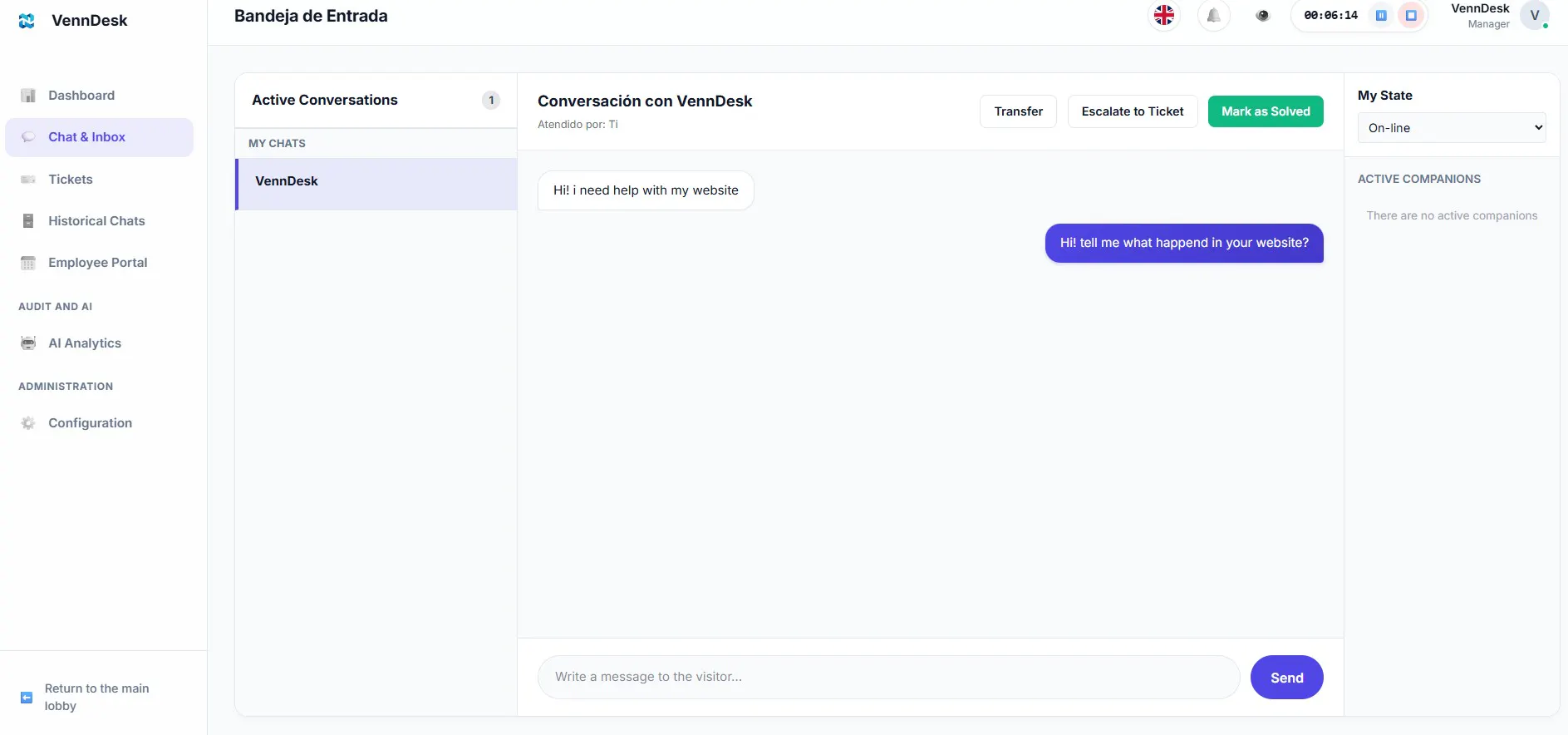The height and width of the screenshot is (735, 1568).
Task: Open AI Analytics page
Action: click(x=99, y=343)
